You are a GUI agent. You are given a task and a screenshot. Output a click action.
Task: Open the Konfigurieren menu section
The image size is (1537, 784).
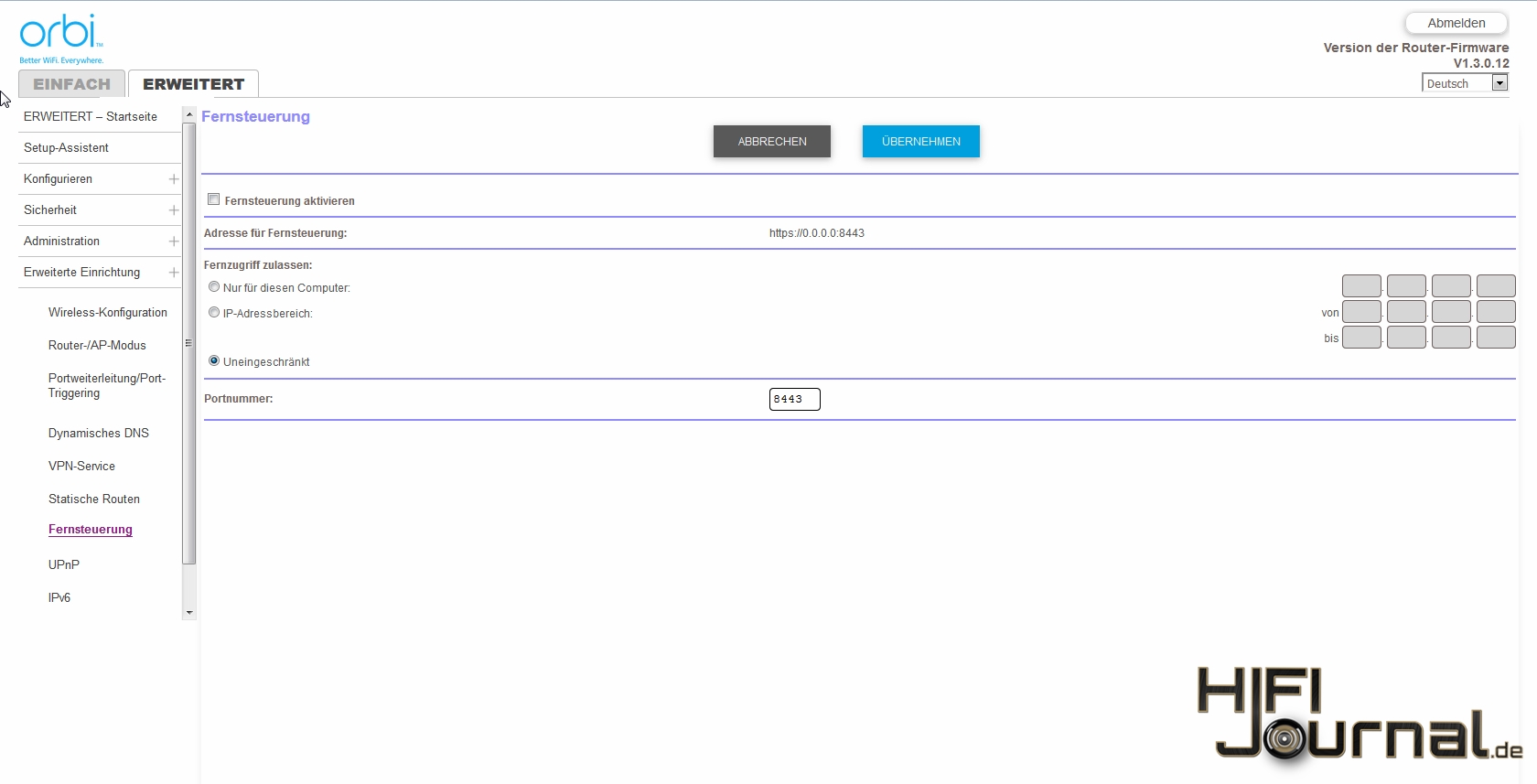click(58, 178)
